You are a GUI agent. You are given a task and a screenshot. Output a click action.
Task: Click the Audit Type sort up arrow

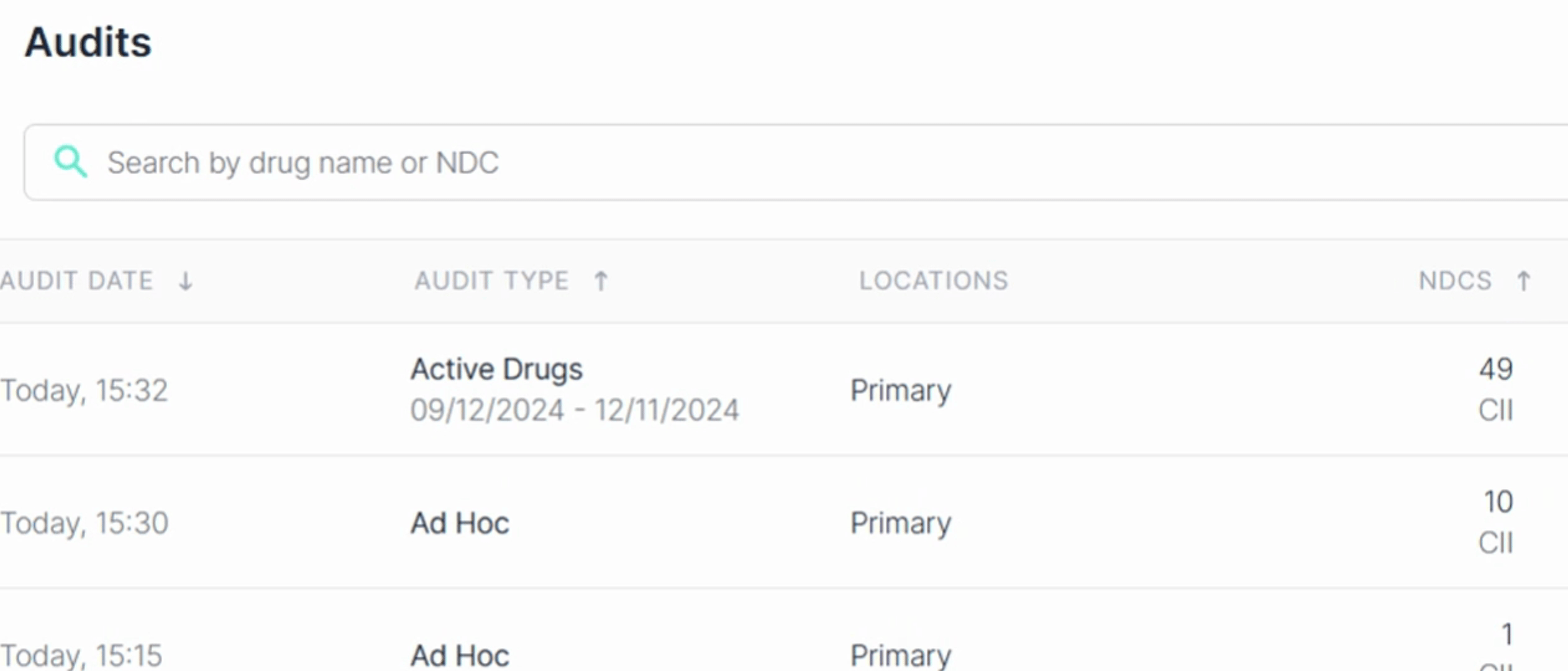point(601,281)
